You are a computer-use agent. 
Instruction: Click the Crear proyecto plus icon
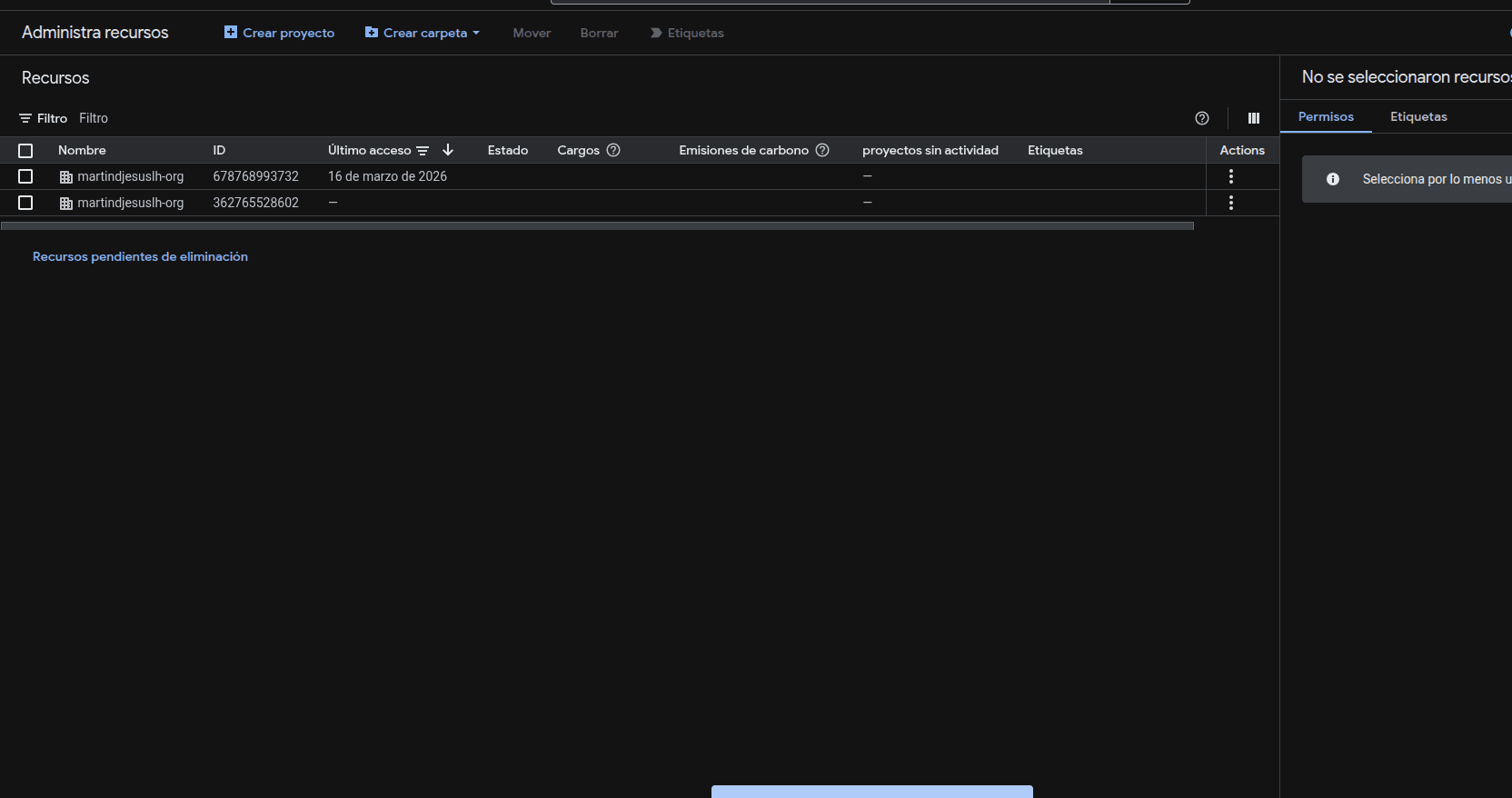231,32
